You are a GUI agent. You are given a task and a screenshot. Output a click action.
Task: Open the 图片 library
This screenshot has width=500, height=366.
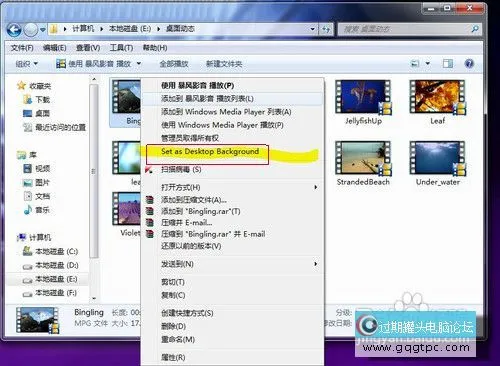37,182
